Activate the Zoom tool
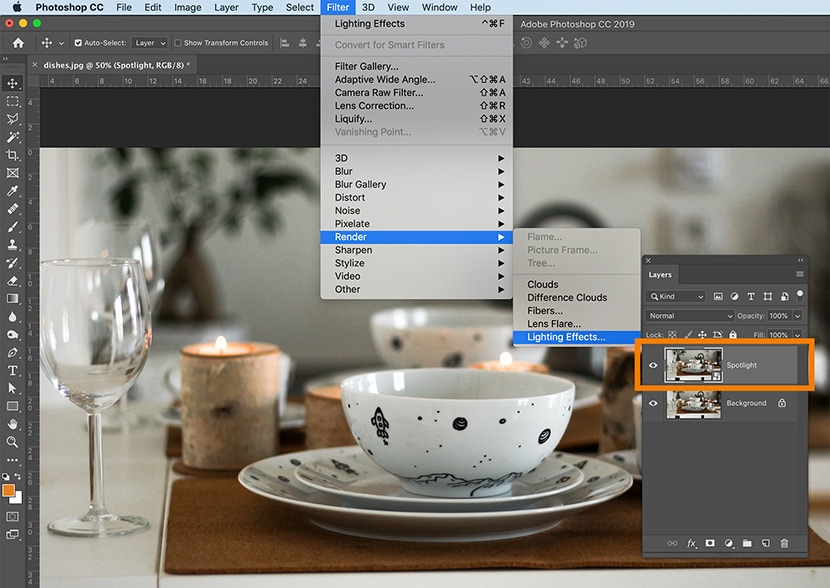830x588 pixels. [x=13, y=441]
